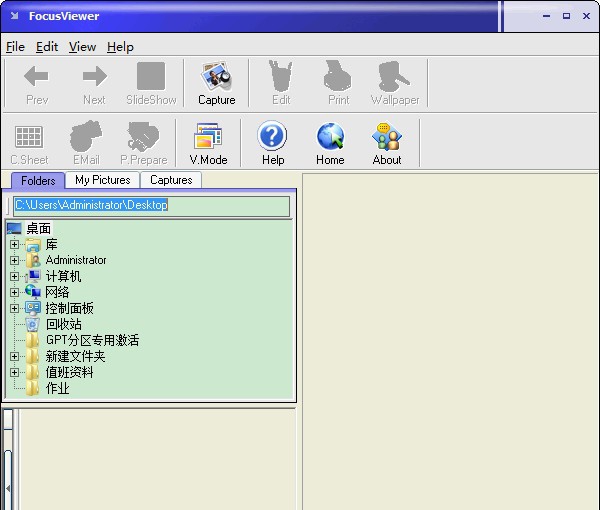Open the File menu
The height and width of the screenshot is (510, 600).
pos(15,47)
